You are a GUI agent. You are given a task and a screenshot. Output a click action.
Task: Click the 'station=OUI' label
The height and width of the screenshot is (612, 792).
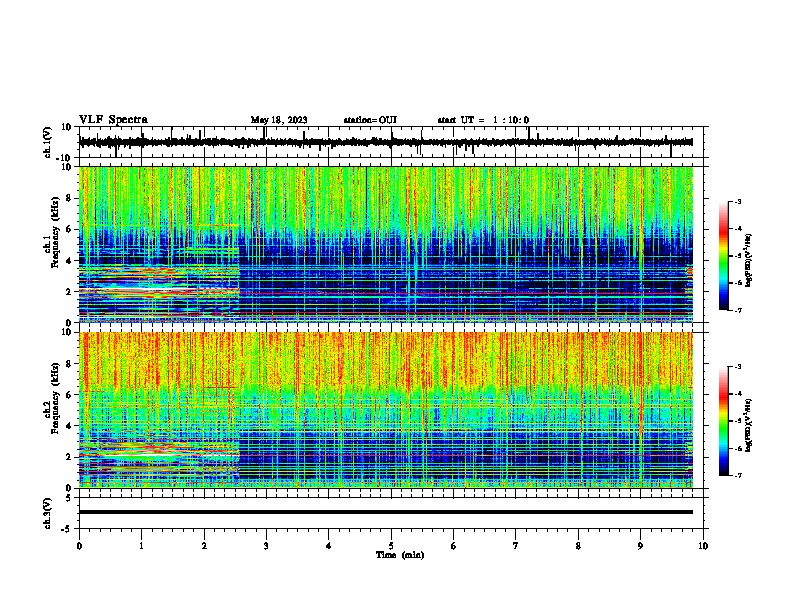point(370,120)
